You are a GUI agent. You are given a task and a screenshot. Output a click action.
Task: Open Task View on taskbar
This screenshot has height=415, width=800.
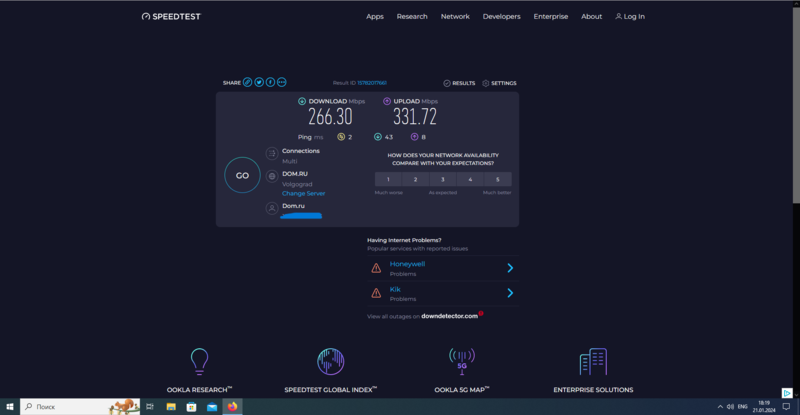click(x=150, y=407)
